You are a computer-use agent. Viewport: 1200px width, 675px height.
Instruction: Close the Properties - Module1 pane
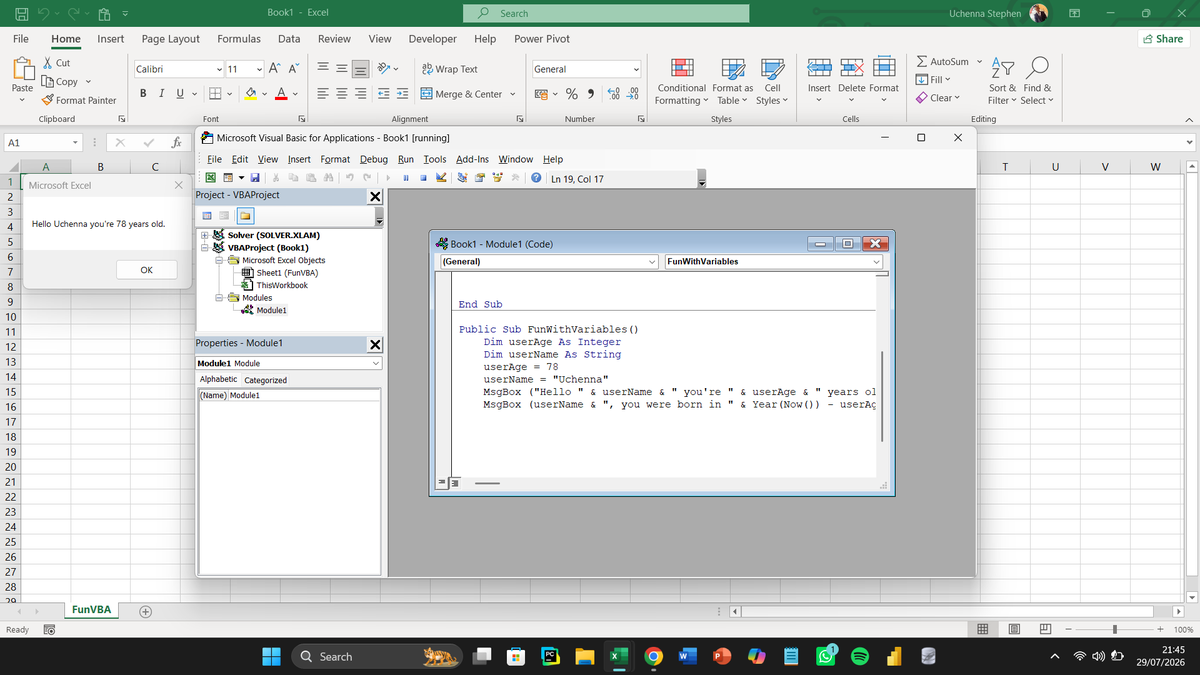coord(375,345)
